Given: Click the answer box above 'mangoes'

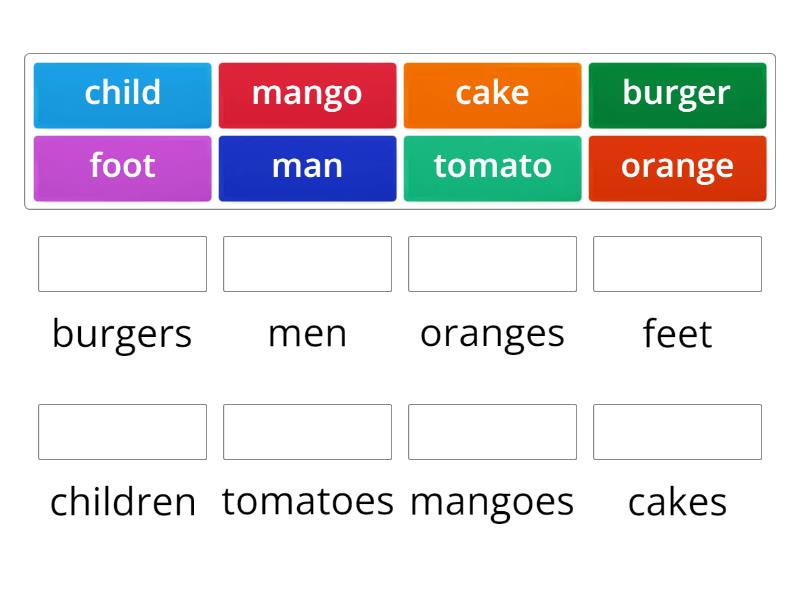Looking at the screenshot, I should (492, 432).
